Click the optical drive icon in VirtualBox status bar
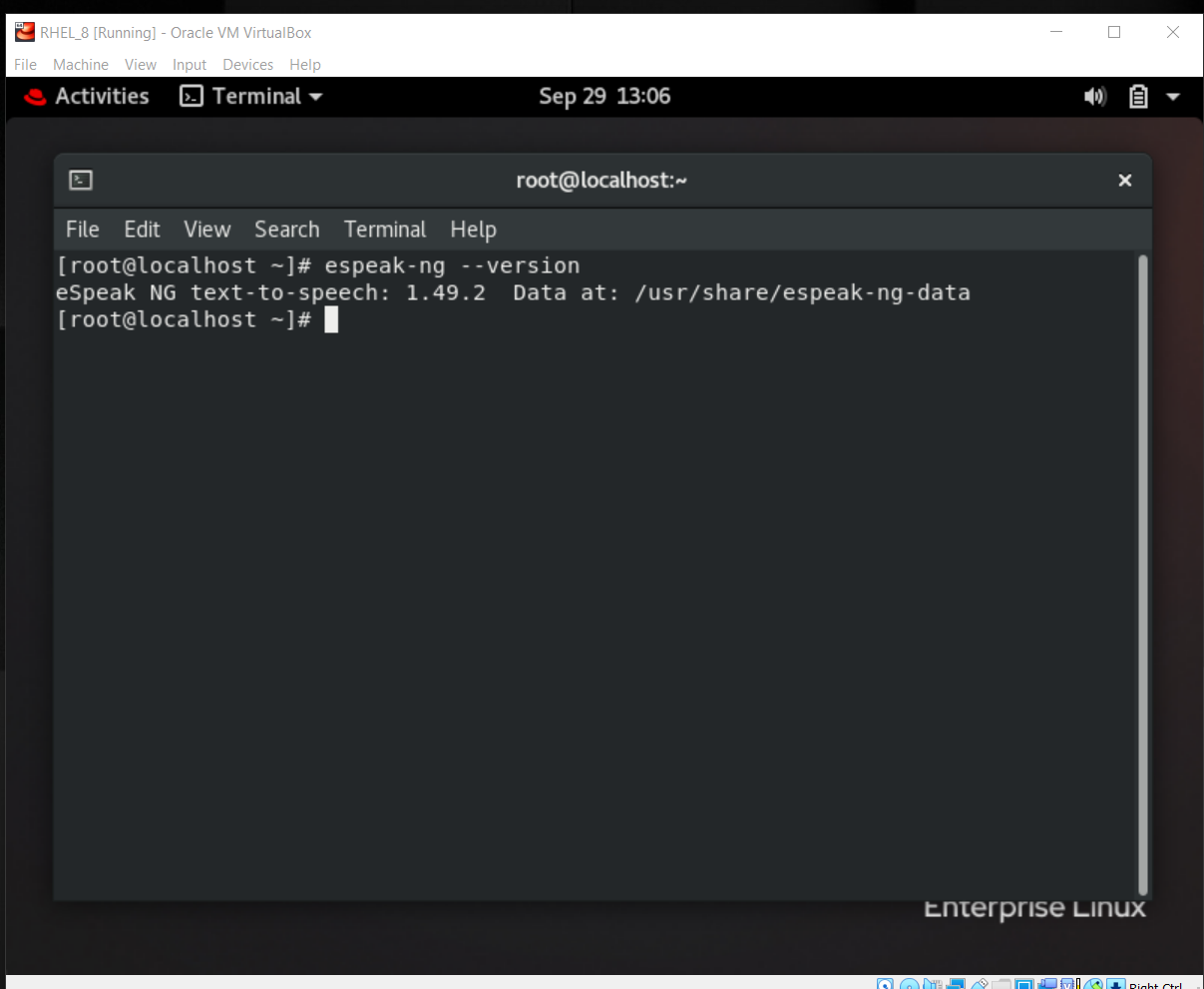The height and width of the screenshot is (989, 1204). [x=908, y=983]
